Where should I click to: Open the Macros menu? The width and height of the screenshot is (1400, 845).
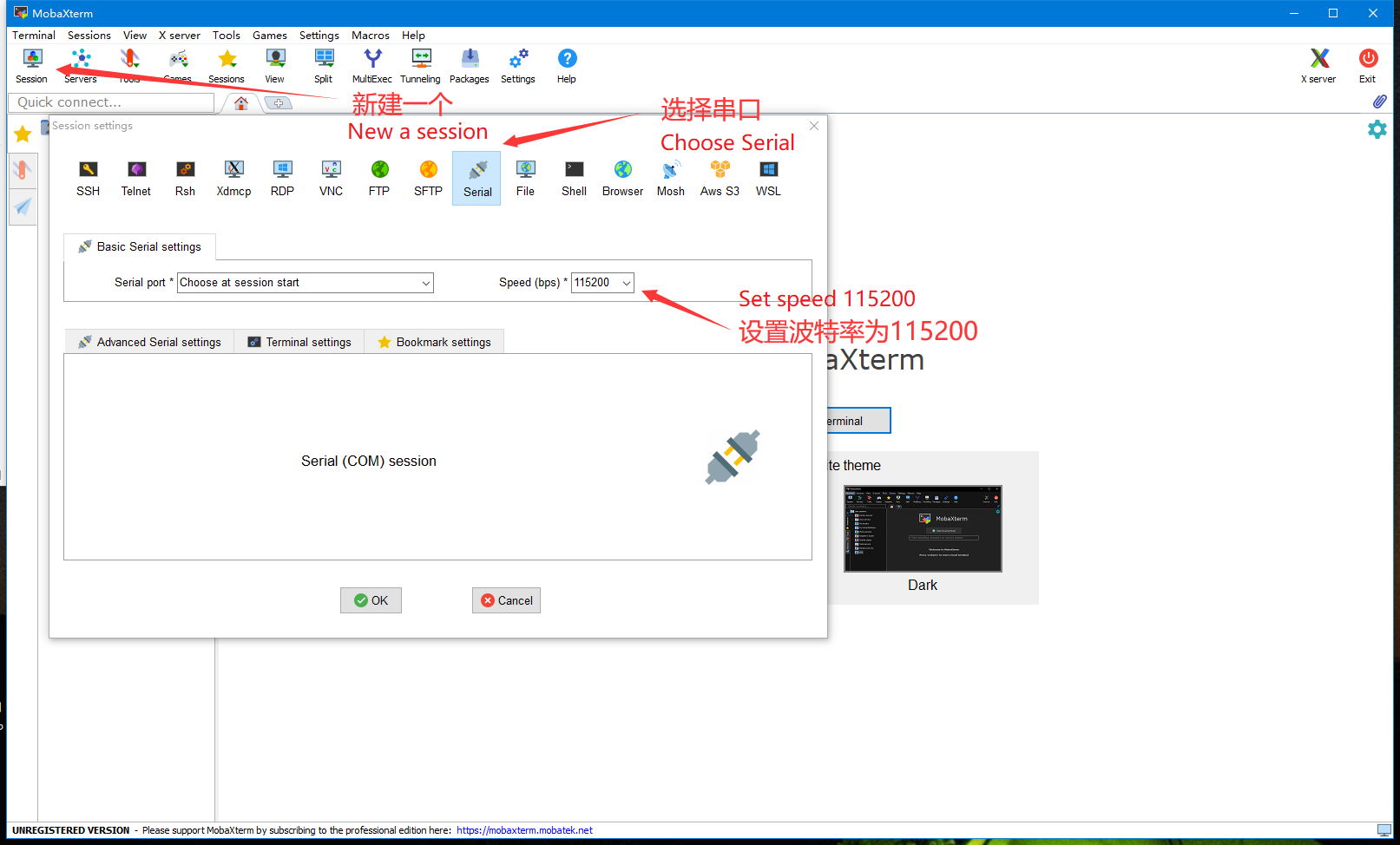click(370, 36)
